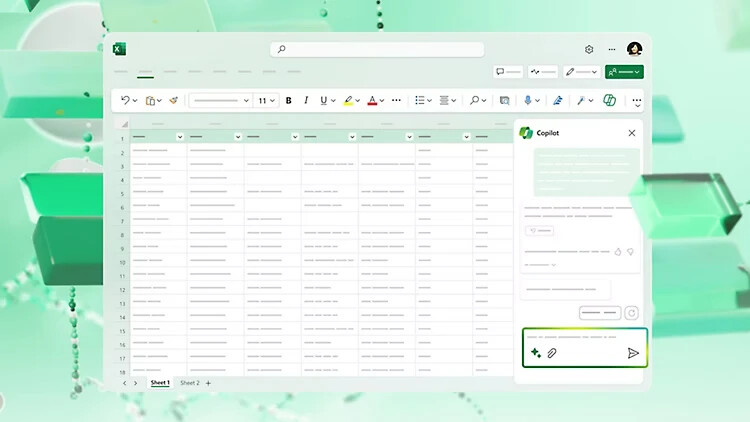Select the Format Painter tool
This screenshot has height=422, width=750.
173,100
